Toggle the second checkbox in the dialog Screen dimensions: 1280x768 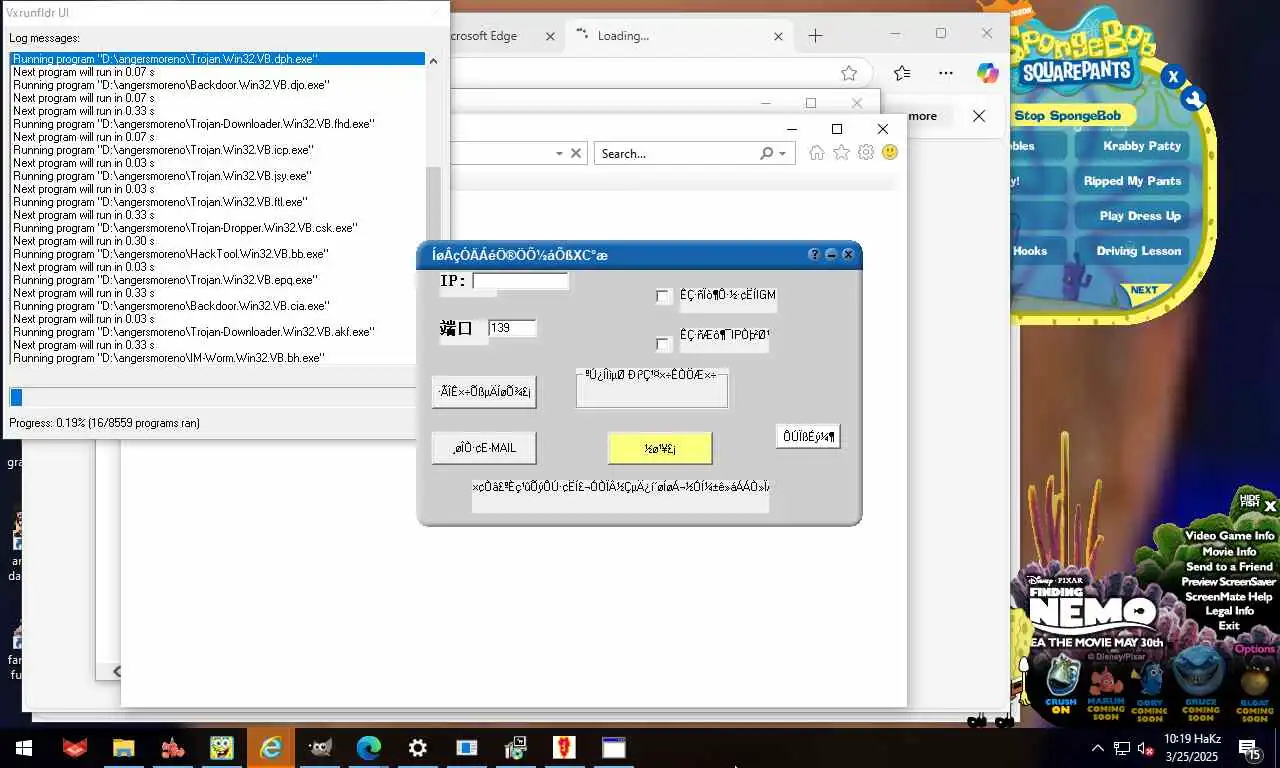pos(663,344)
